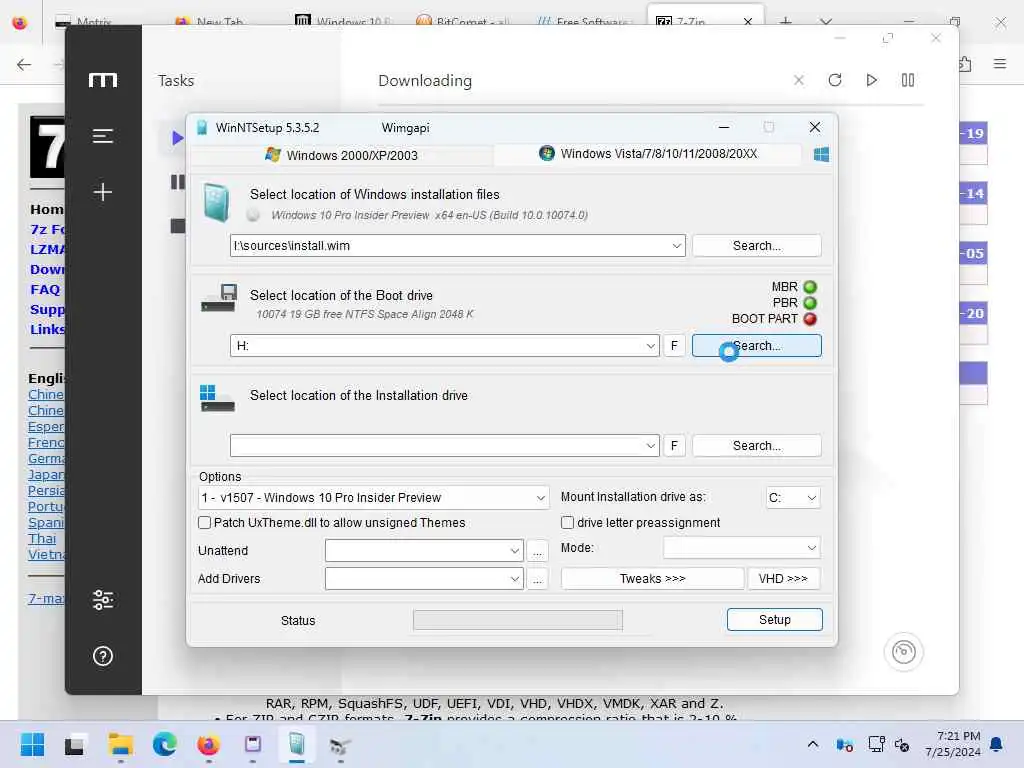Search for the Installation drive location

[x=756, y=445]
